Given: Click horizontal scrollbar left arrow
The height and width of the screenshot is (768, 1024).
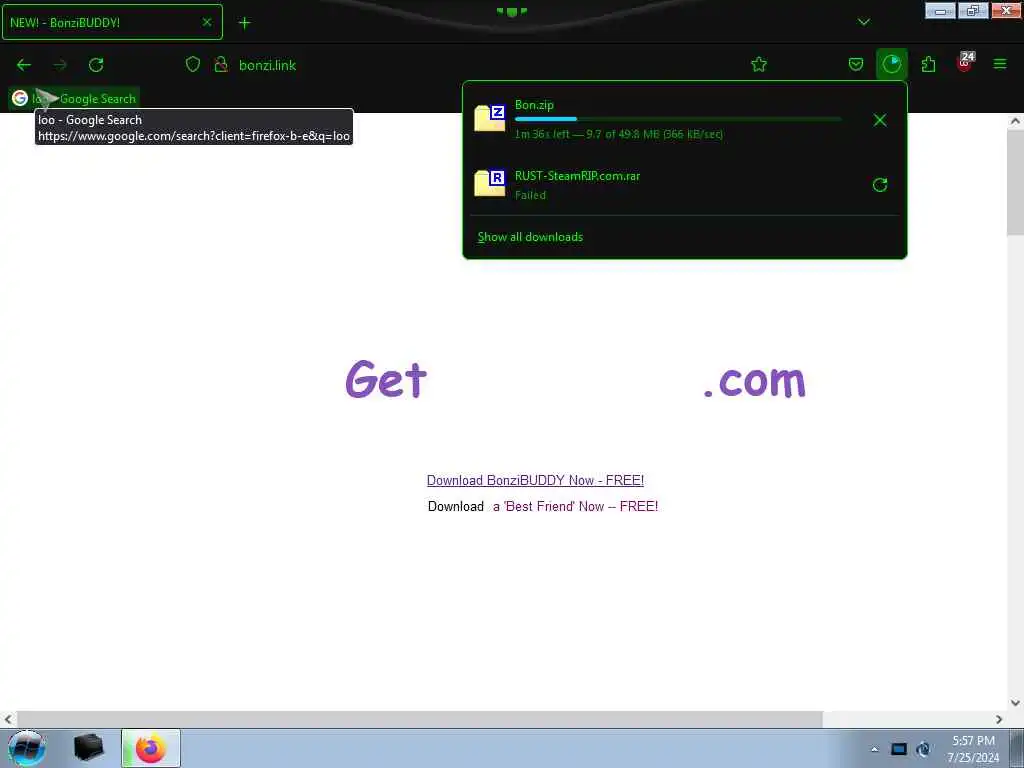Looking at the screenshot, I should tap(8, 719).
